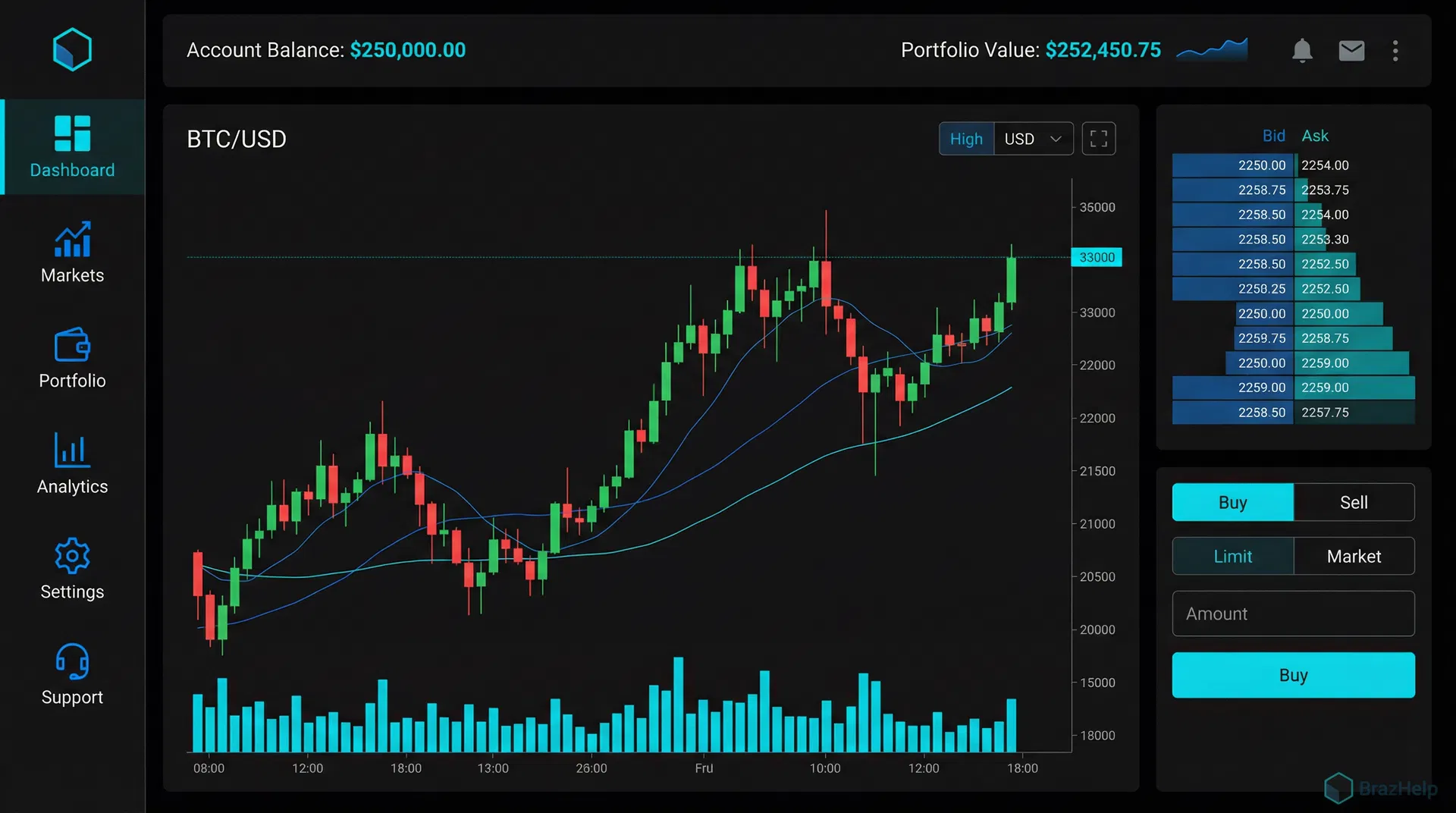Open the three-dot overflow menu
The width and height of the screenshot is (1456, 813).
(x=1395, y=51)
